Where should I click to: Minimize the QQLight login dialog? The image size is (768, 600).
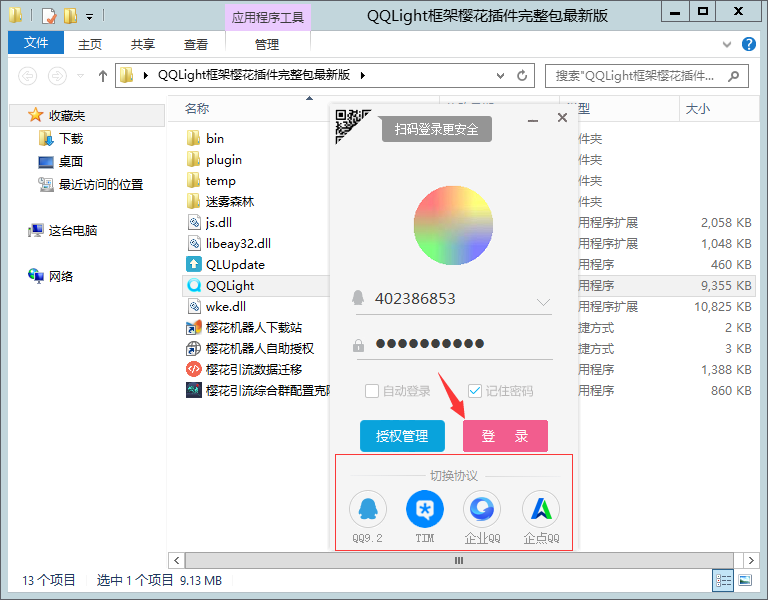pos(533,119)
